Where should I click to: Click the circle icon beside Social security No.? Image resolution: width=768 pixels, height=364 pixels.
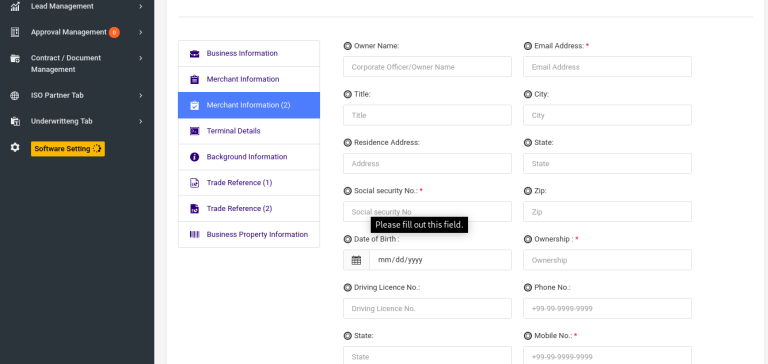coord(347,191)
